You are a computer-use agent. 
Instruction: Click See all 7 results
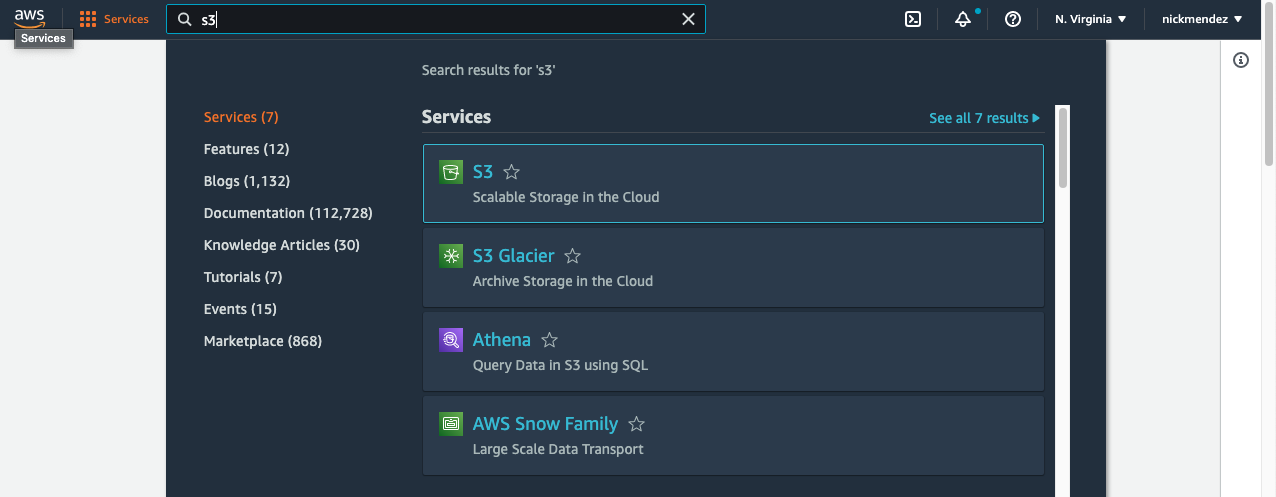coord(984,118)
